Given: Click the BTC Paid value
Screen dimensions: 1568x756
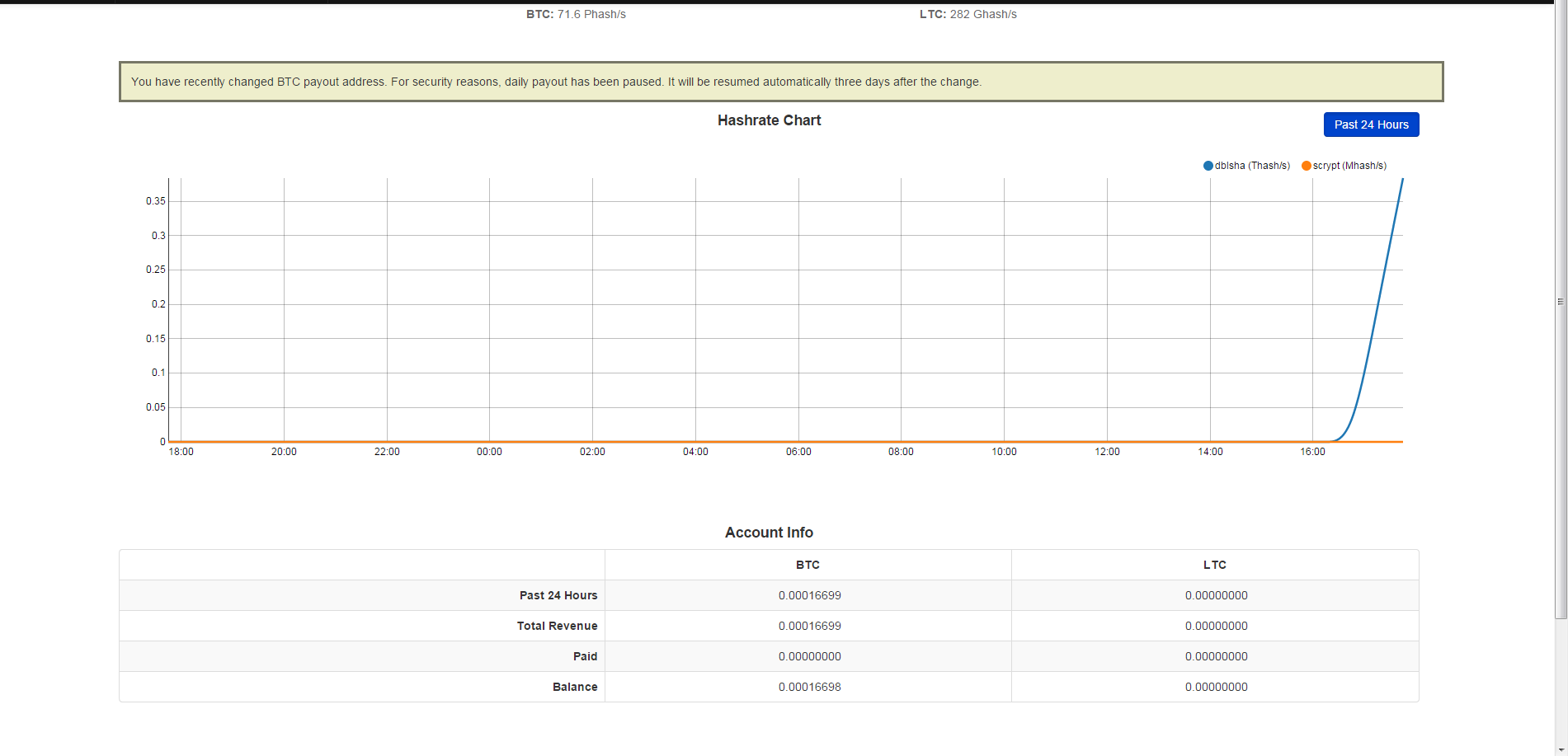Looking at the screenshot, I should tap(809, 656).
